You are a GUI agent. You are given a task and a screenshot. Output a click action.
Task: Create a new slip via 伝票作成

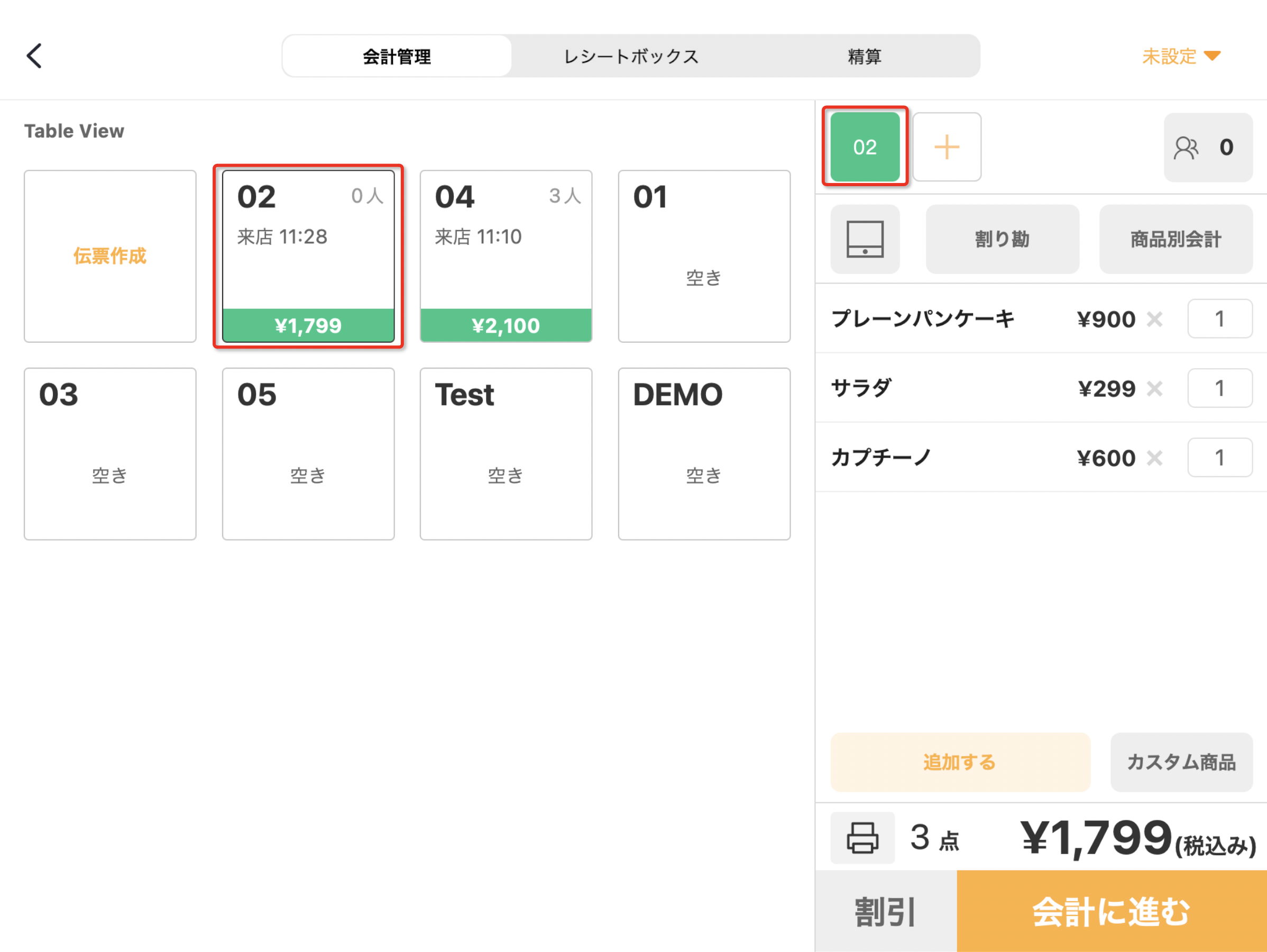click(110, 256)
